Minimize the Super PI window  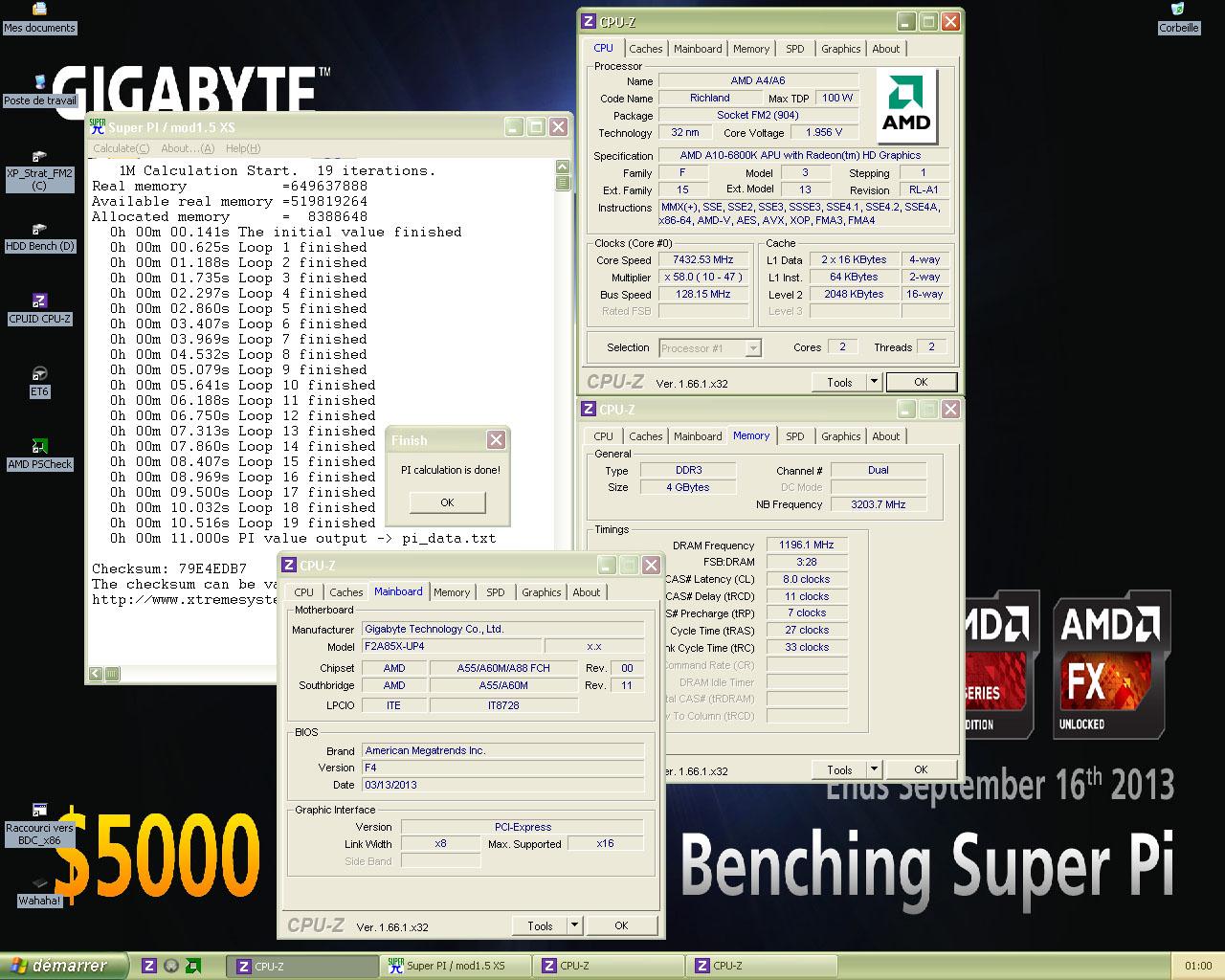(x=514, y=126)
